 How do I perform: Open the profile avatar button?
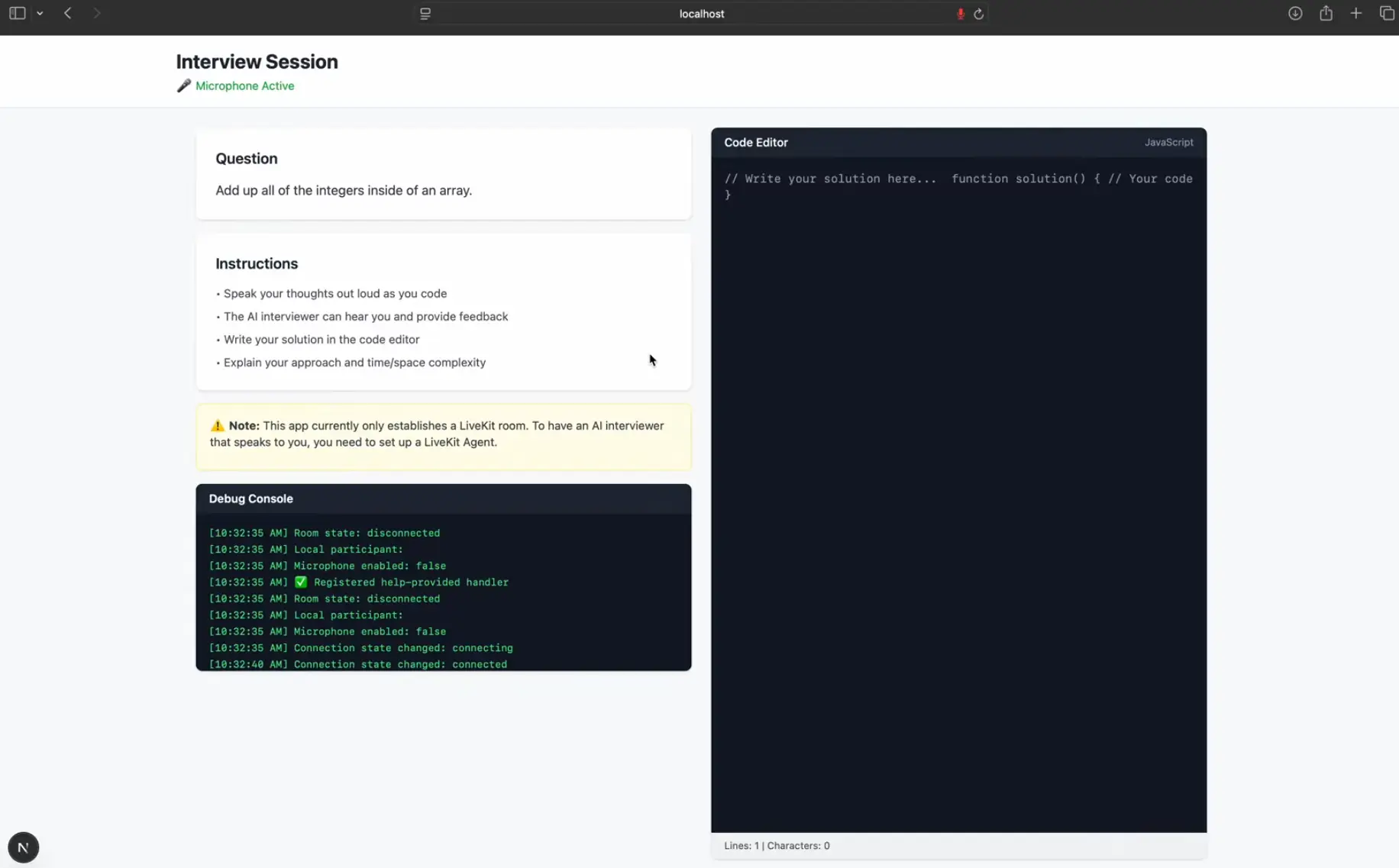coord(23,847)
